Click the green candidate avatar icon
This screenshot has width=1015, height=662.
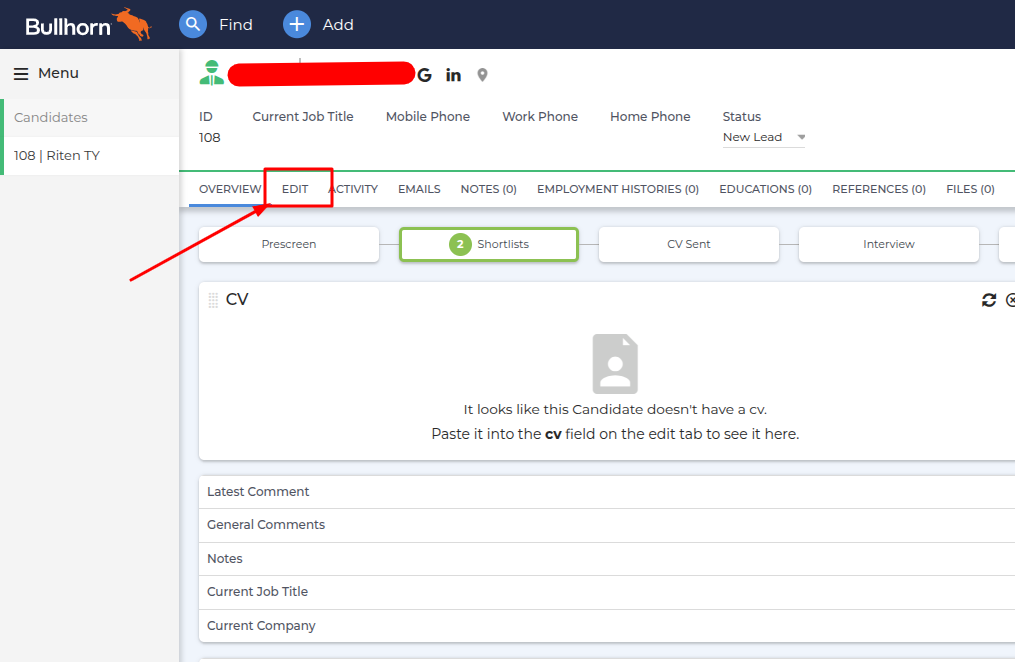(211, 72)
